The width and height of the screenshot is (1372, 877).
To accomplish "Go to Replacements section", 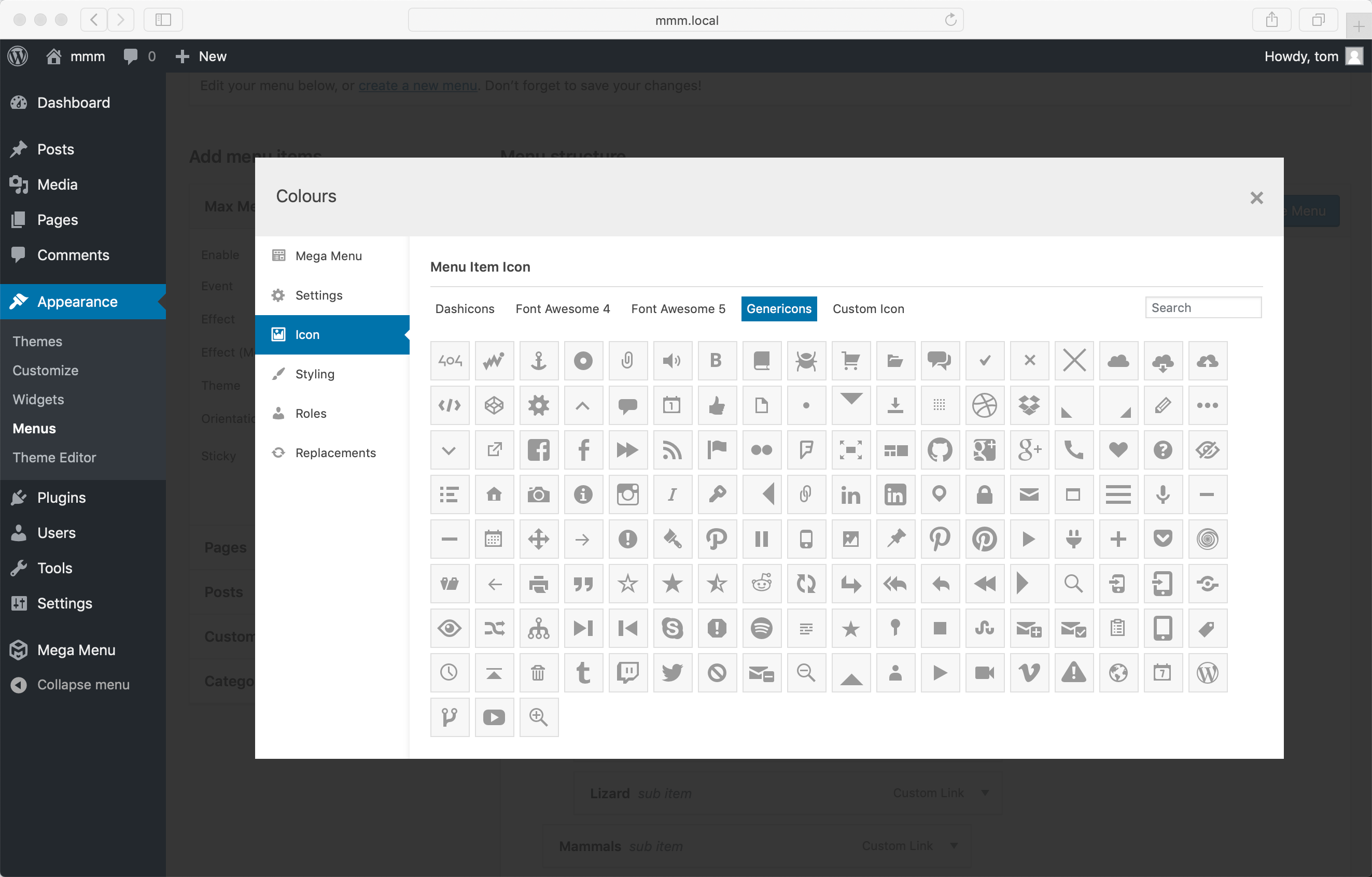I will (x=335, y=452).
